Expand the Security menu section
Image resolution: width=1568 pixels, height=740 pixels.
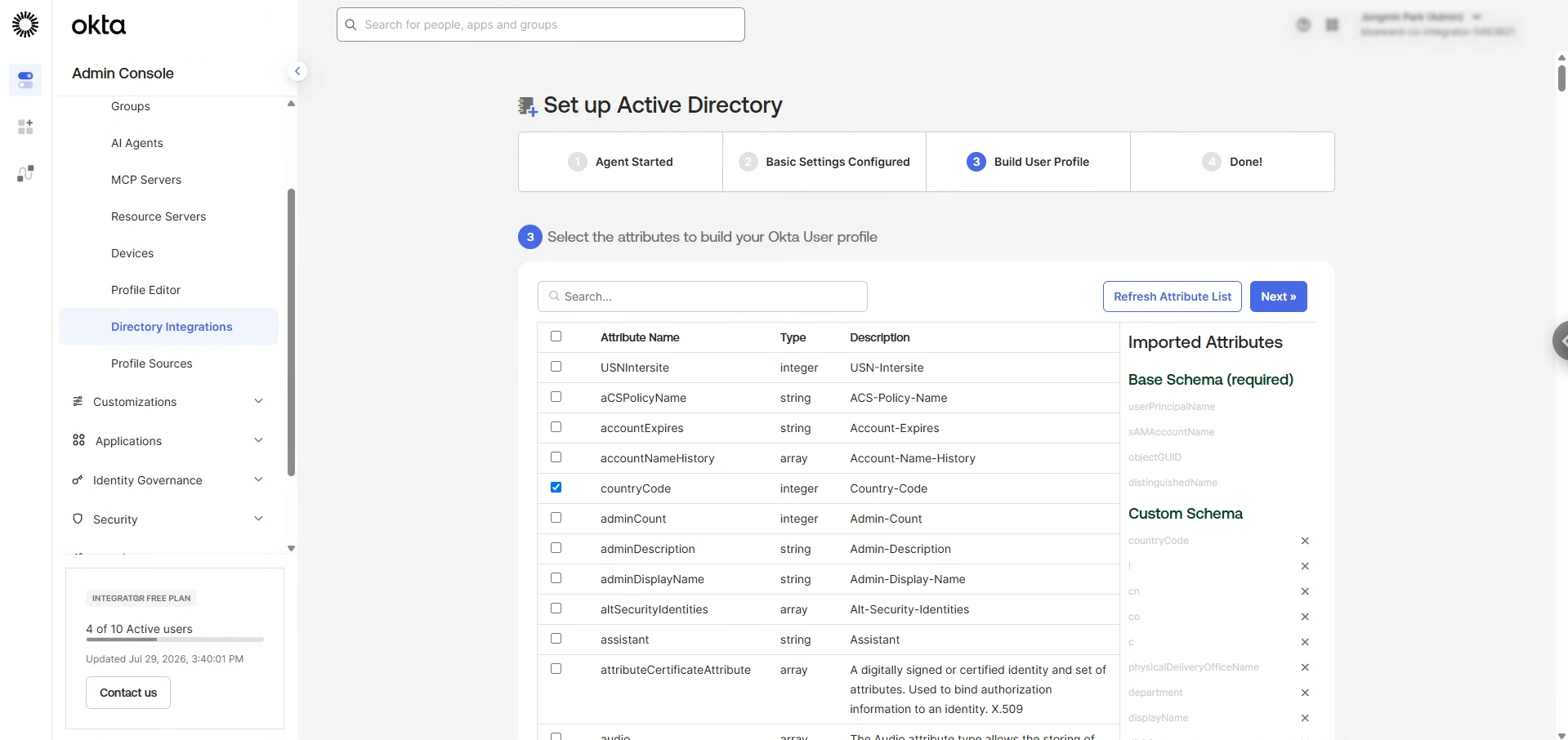(x=169, y=519)
